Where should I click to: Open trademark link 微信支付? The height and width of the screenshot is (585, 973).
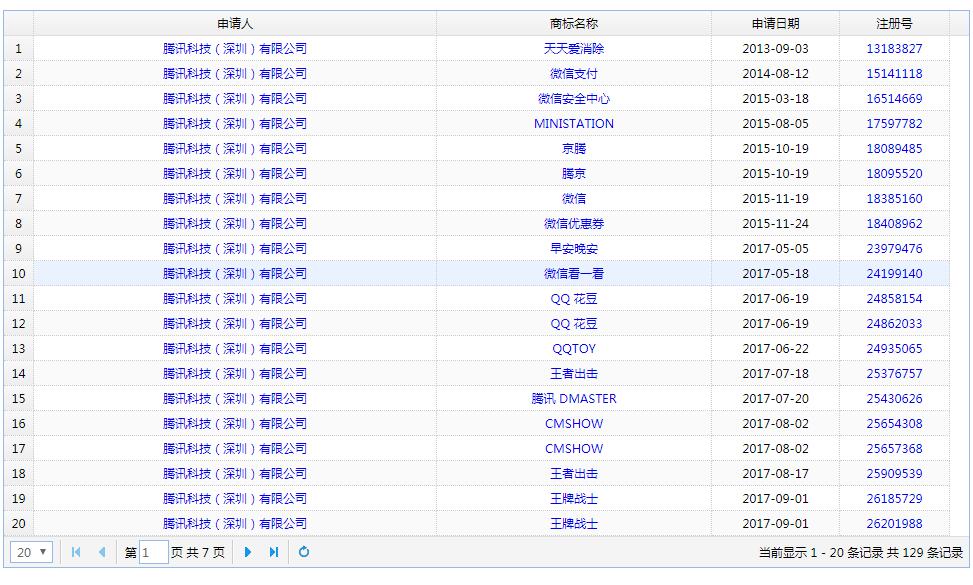574,74
